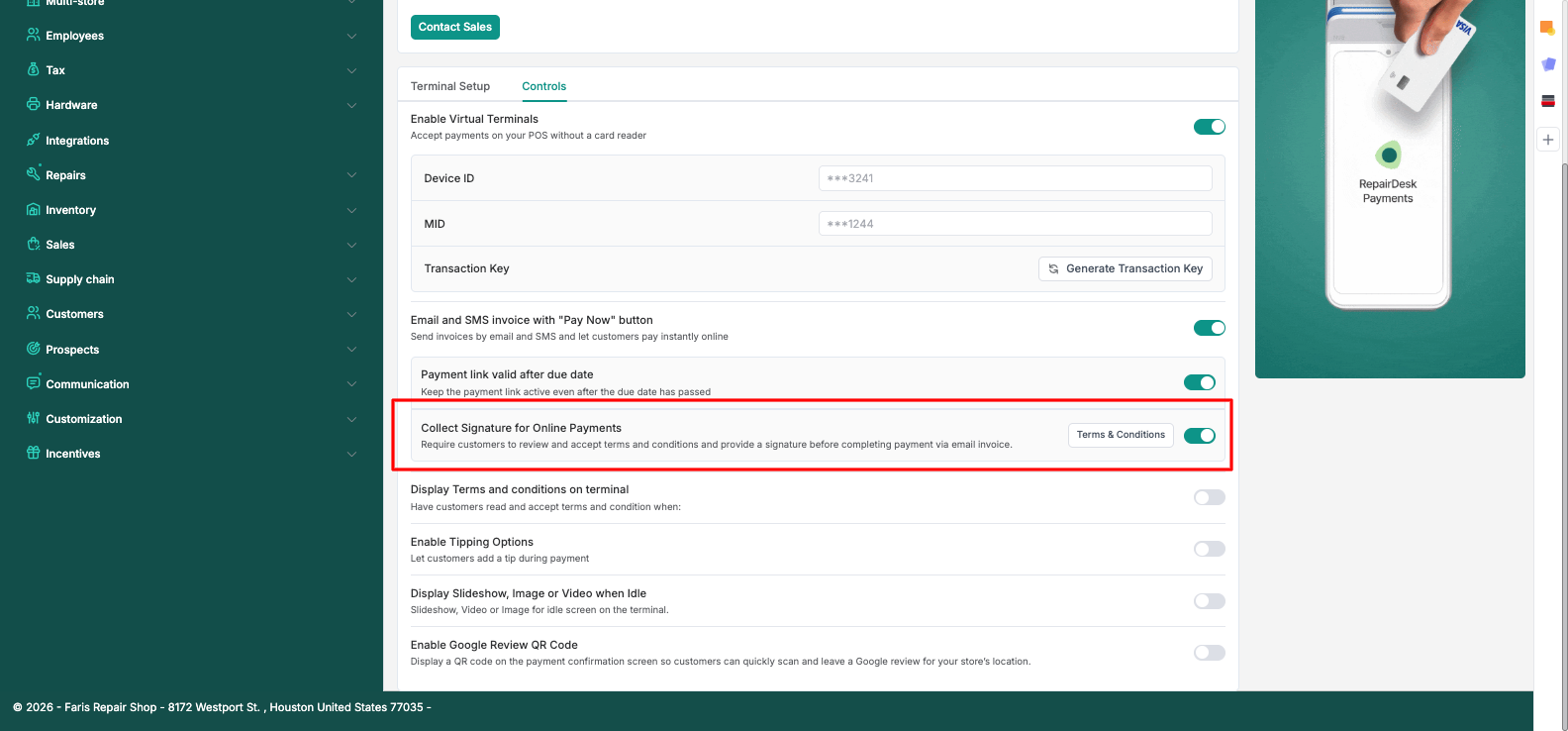This screenshot has width=1568, height=731.
Task: Switch to the Terminal Setup tab
Action: [450, 86]
